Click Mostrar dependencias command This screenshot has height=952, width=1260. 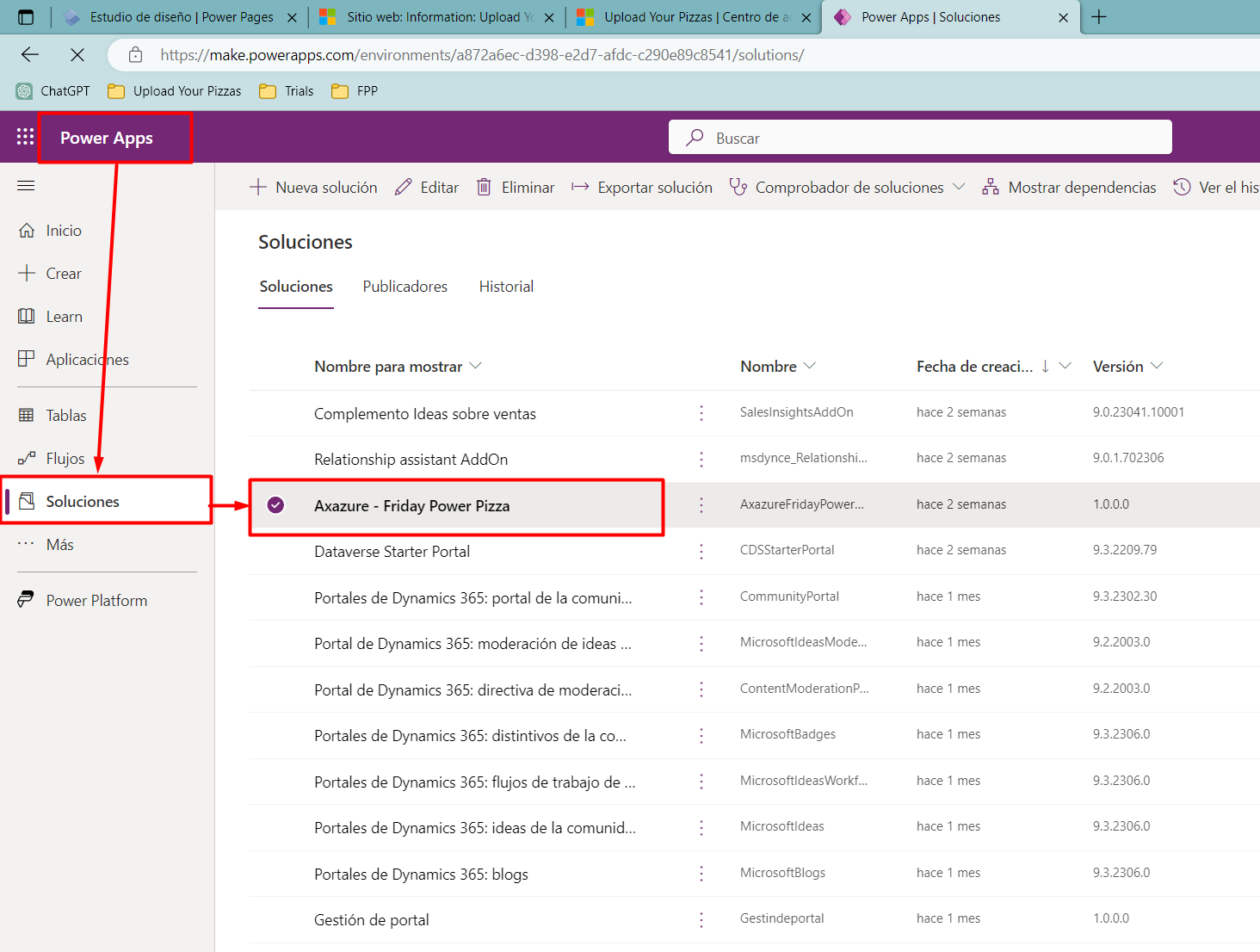click(1070, 188)
